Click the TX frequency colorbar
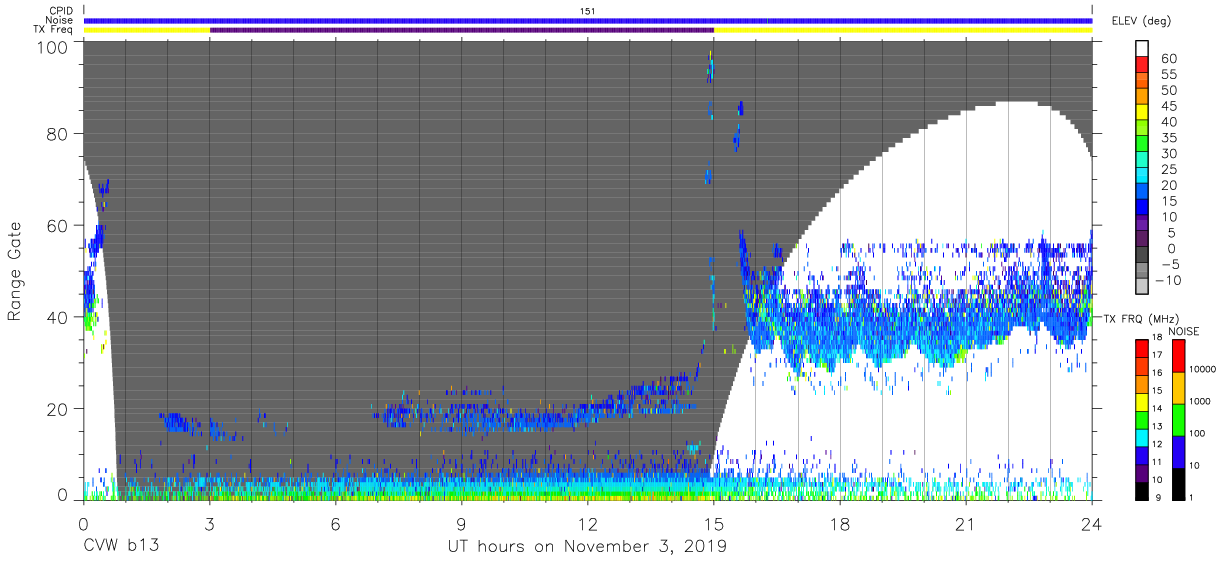The height and width of the screenshot is (567, 1228). click(1141, 419)
